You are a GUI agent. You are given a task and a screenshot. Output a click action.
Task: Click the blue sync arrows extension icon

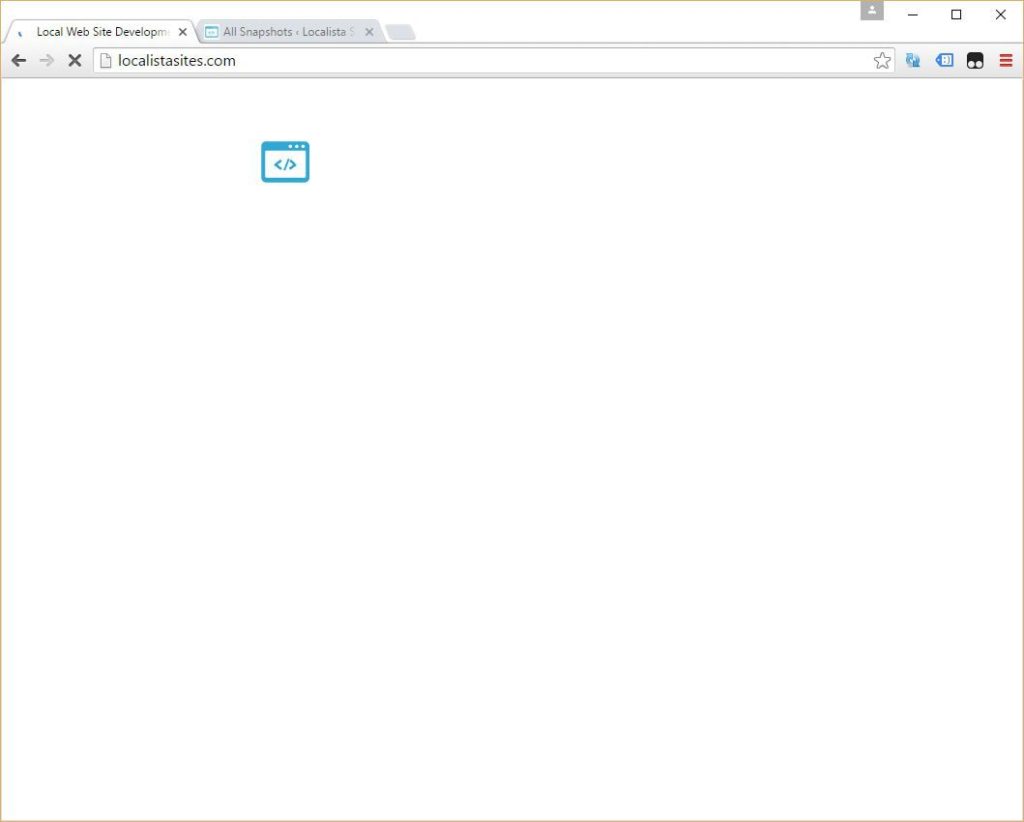click(x=913, y=61)
